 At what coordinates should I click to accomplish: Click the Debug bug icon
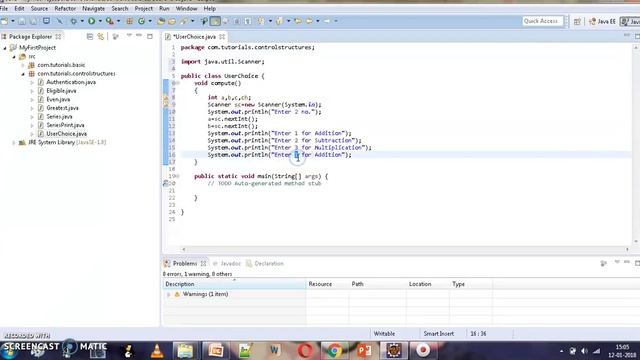pyautogui.click(x=73, y=21)
